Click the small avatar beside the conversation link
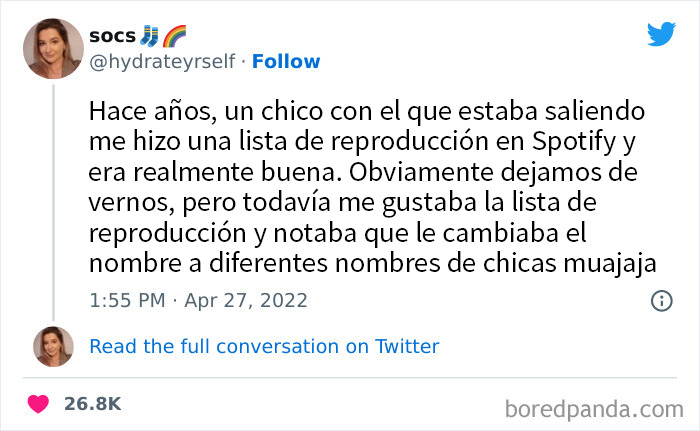Image resolution: width=700 pixels, height=431 pixels. tap(52, 346)
